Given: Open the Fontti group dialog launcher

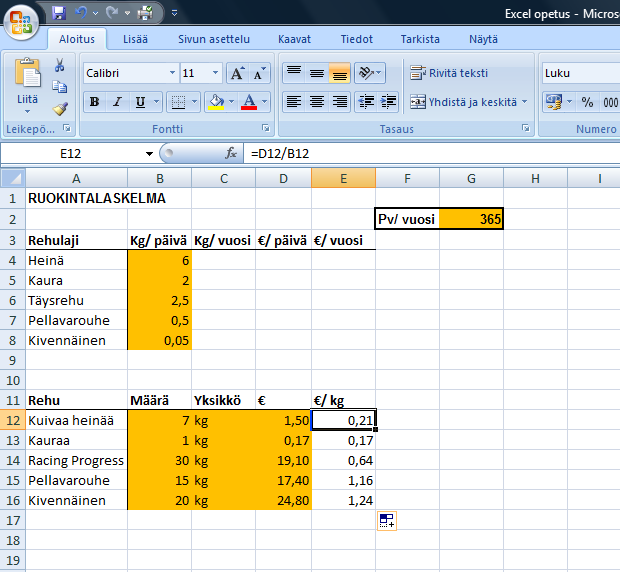Looking at the screenshot, I should [266, 128].
